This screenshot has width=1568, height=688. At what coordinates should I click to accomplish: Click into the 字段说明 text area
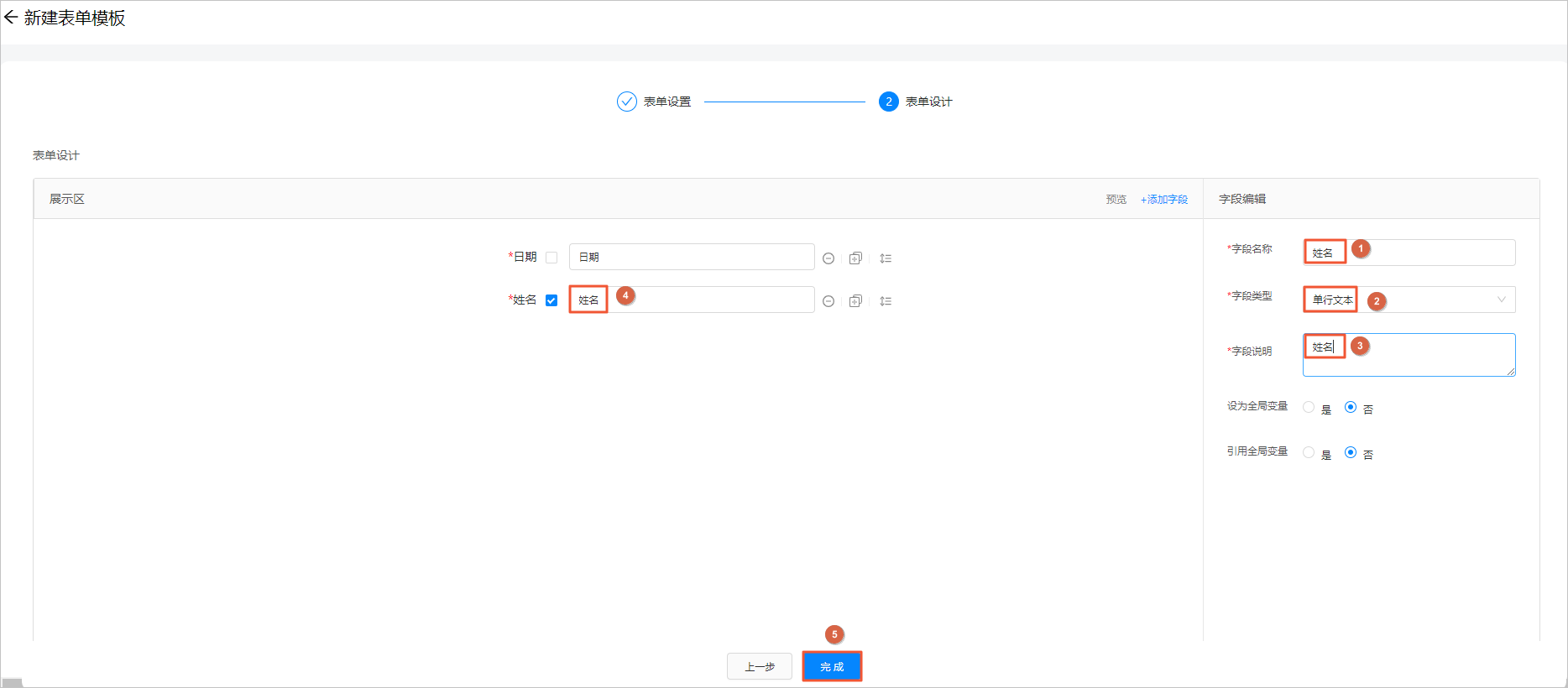point(1409,355)
